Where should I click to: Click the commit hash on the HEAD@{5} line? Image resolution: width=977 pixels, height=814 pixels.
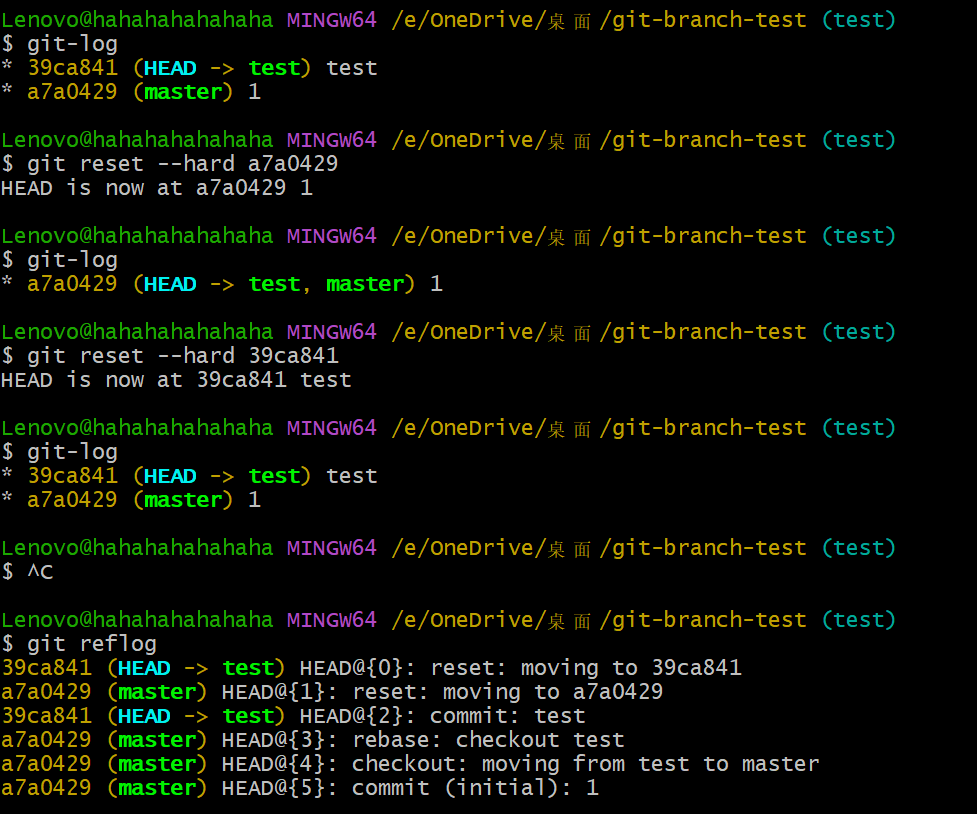click(46, 788)
